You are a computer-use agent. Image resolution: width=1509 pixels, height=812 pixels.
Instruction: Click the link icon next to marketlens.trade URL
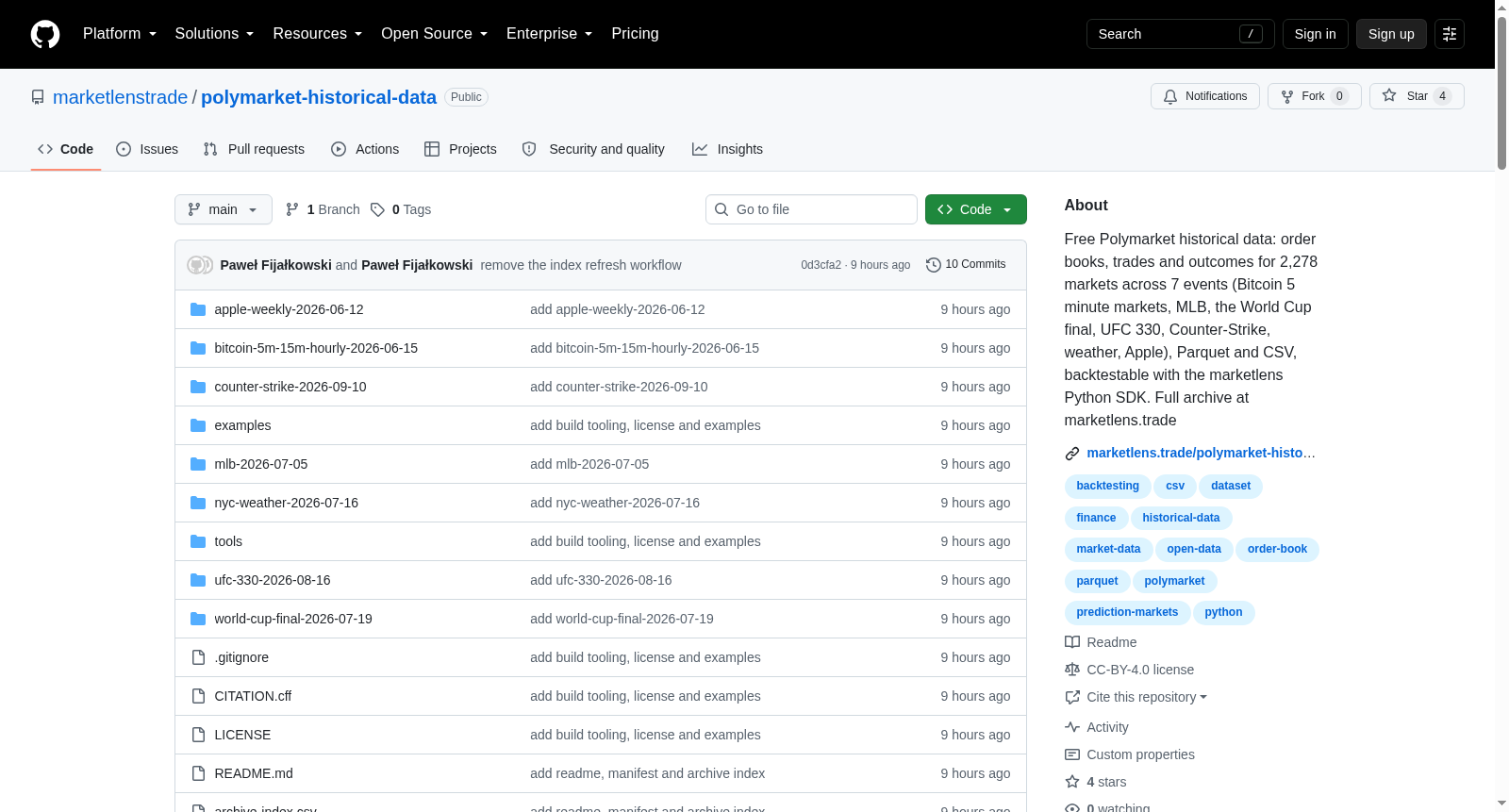click(x=1072, y=454)
